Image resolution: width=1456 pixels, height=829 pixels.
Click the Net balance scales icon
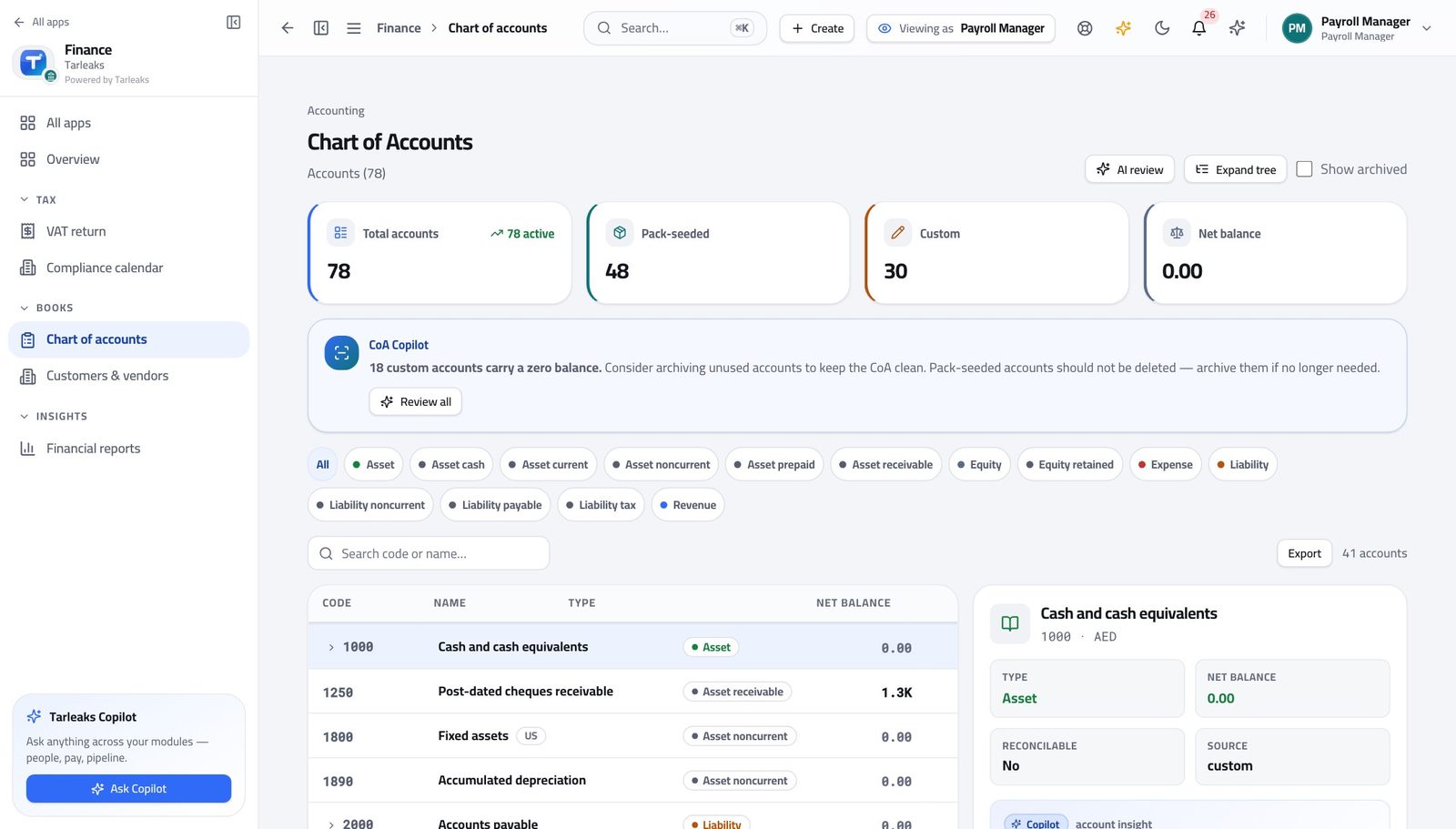click(x=1177, y=233)
